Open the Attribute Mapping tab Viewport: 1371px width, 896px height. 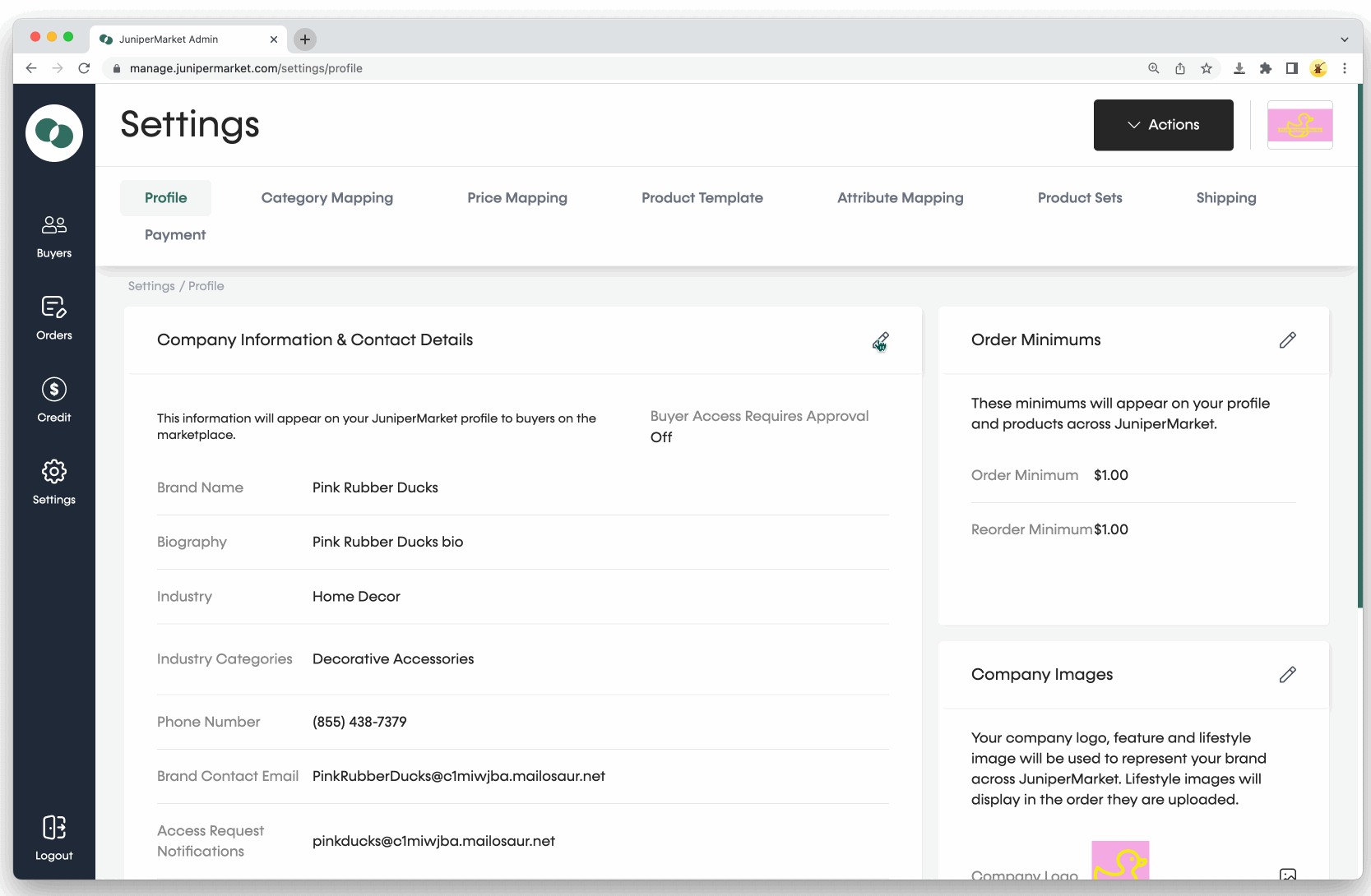click(901, 198)
